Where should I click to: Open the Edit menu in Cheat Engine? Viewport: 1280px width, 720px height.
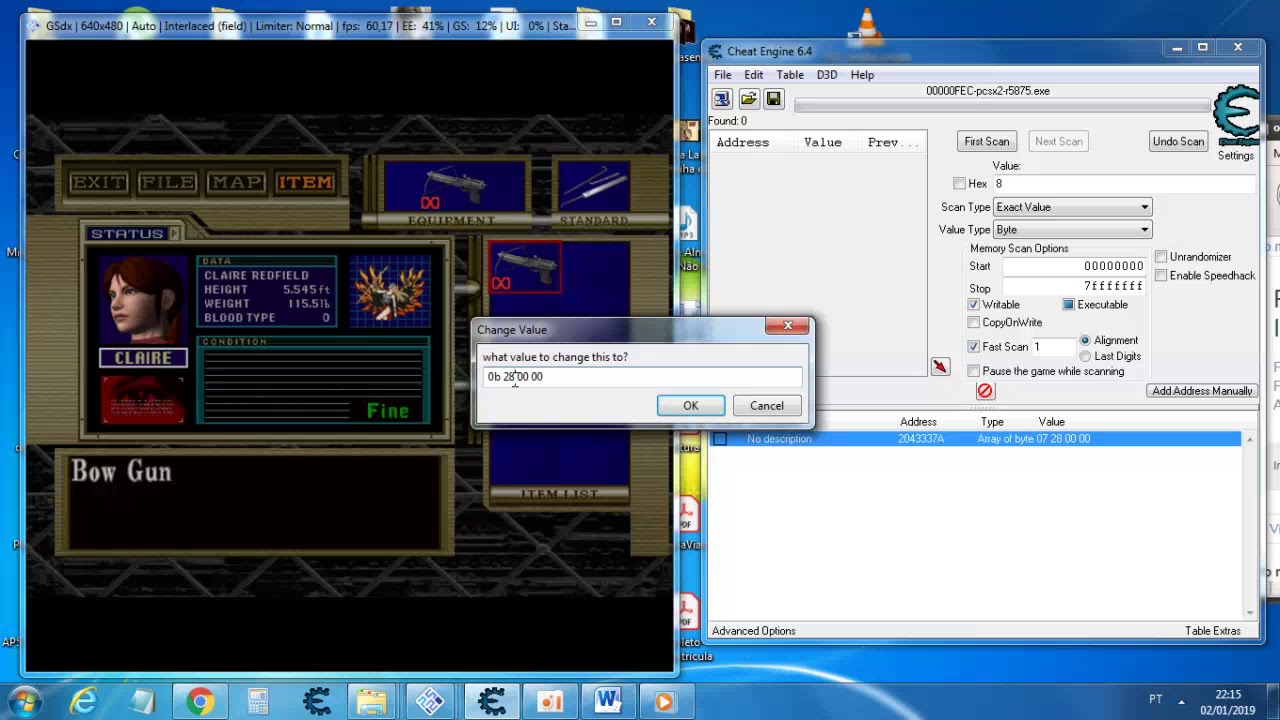753,75
